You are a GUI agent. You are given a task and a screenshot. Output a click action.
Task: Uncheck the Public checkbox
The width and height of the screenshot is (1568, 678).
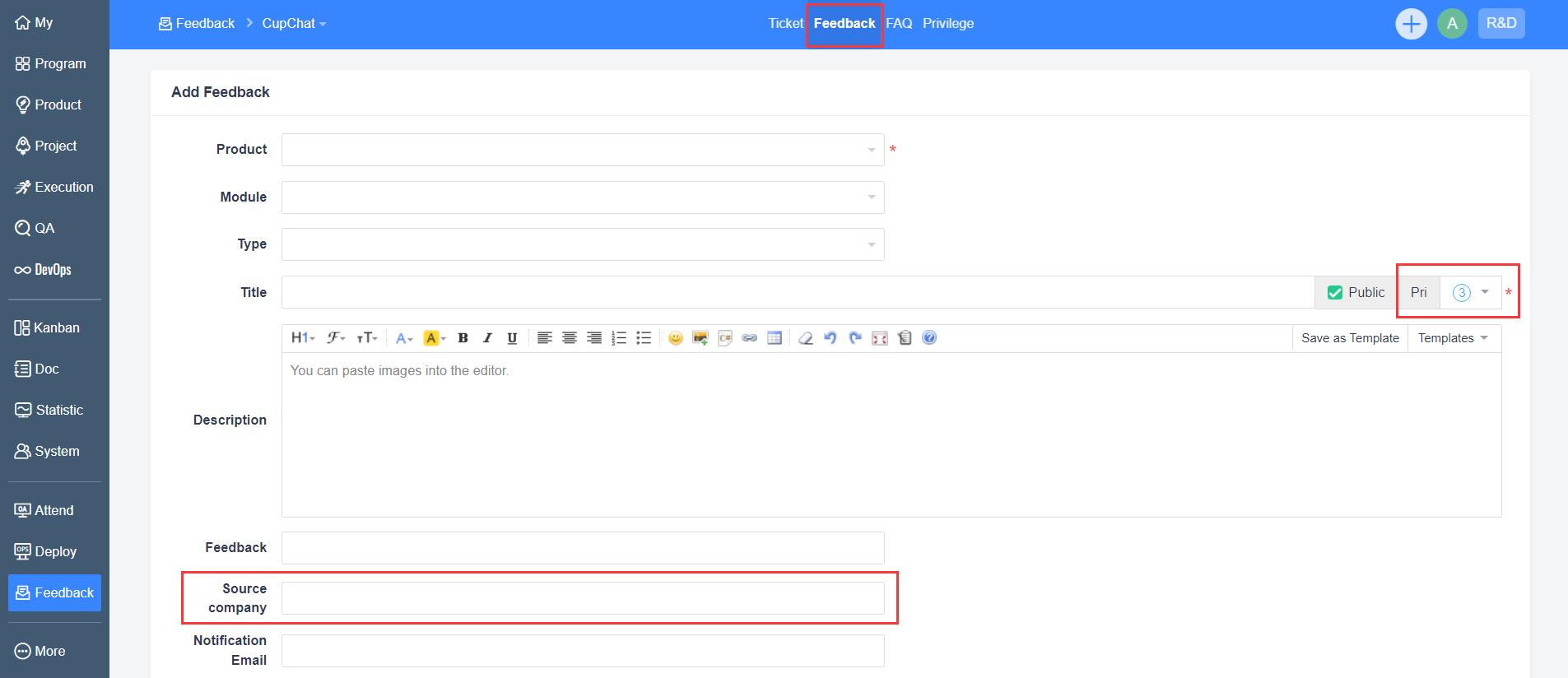click(1335, 293)
